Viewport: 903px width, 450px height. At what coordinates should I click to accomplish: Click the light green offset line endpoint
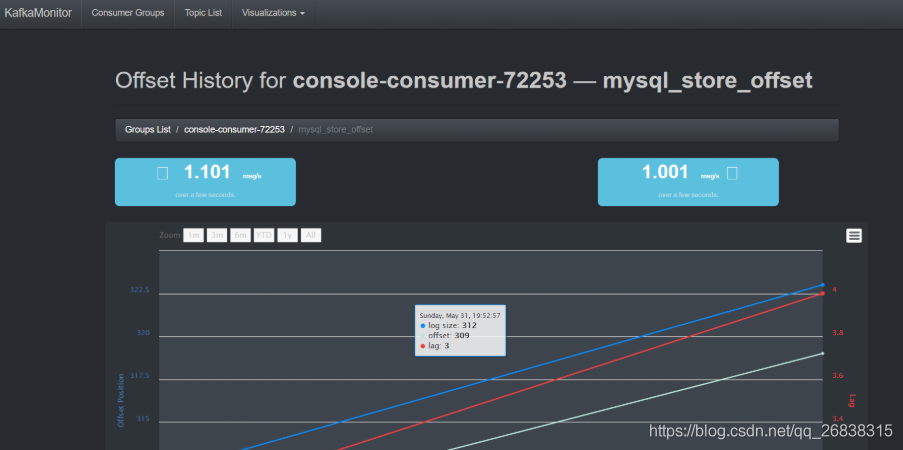pos(822,353)
